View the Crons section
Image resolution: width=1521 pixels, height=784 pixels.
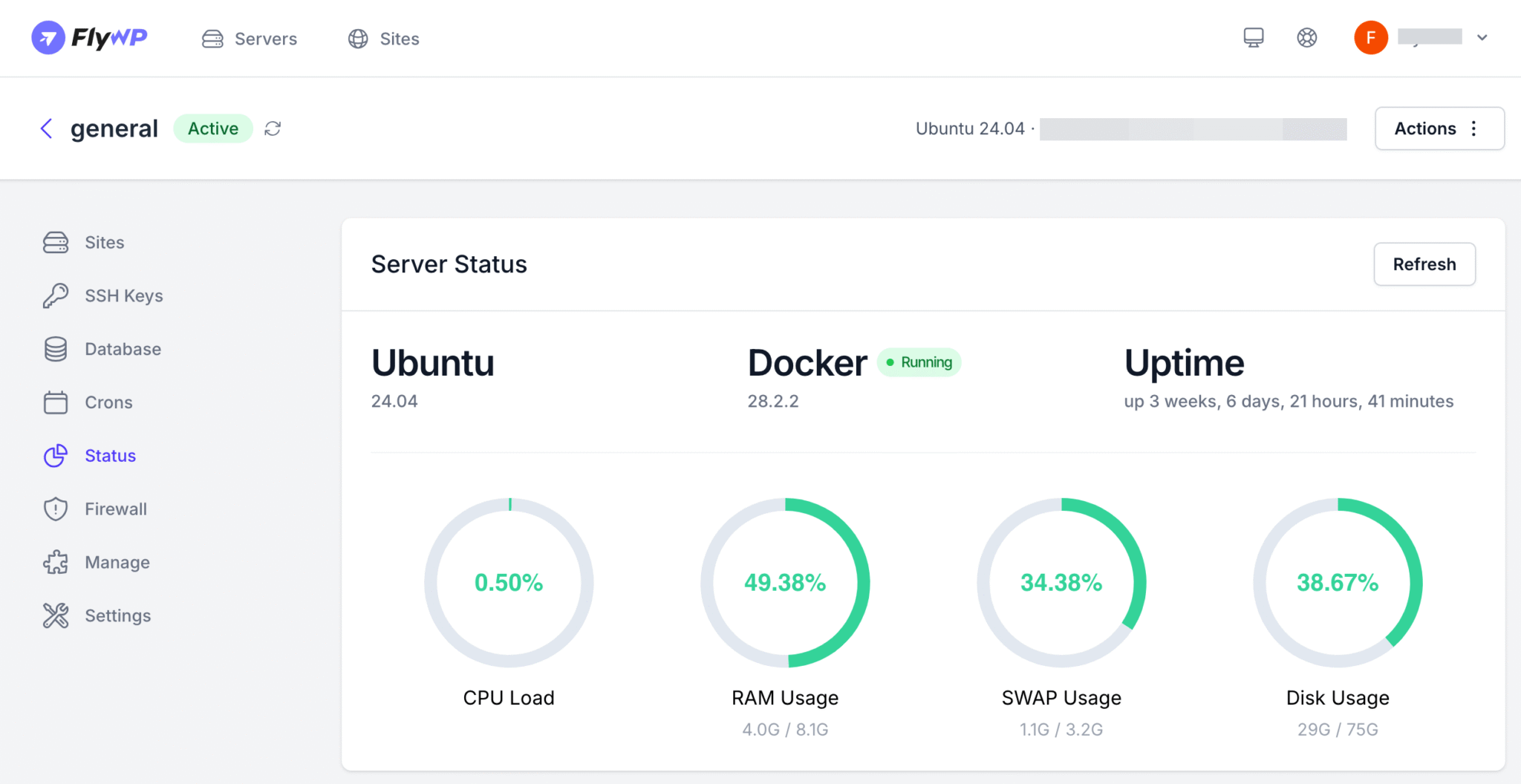108,402
